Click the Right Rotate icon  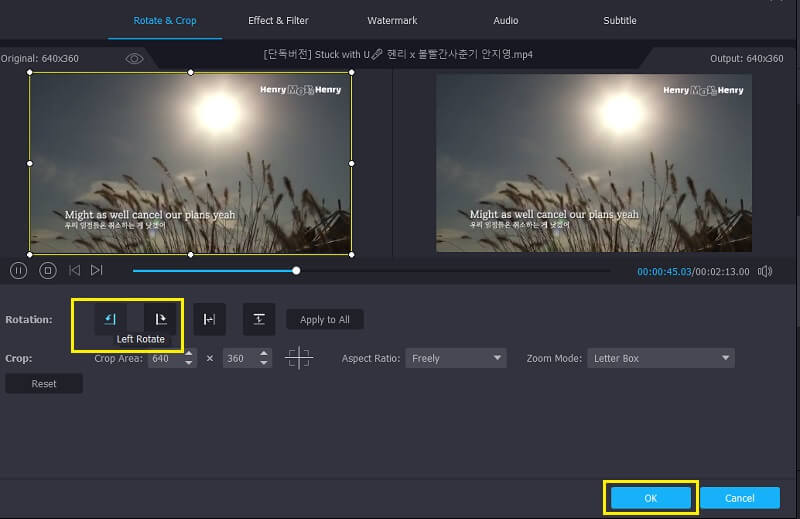coord(160,319)
